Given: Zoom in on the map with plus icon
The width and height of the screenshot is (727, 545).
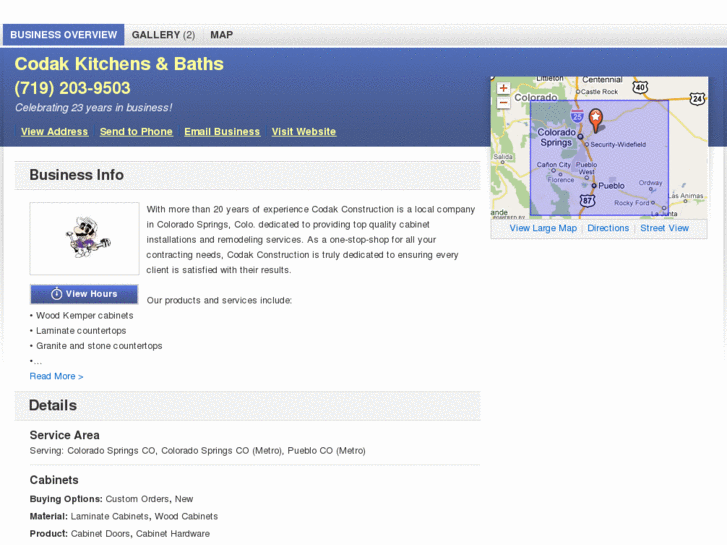Looking at the screenshot, I should (503, 88).
